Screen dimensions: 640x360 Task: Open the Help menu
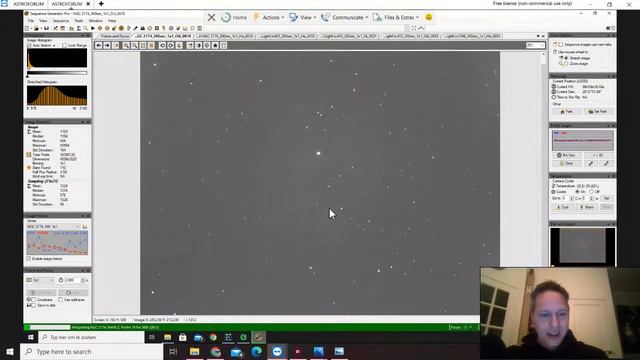coord(112,20)
